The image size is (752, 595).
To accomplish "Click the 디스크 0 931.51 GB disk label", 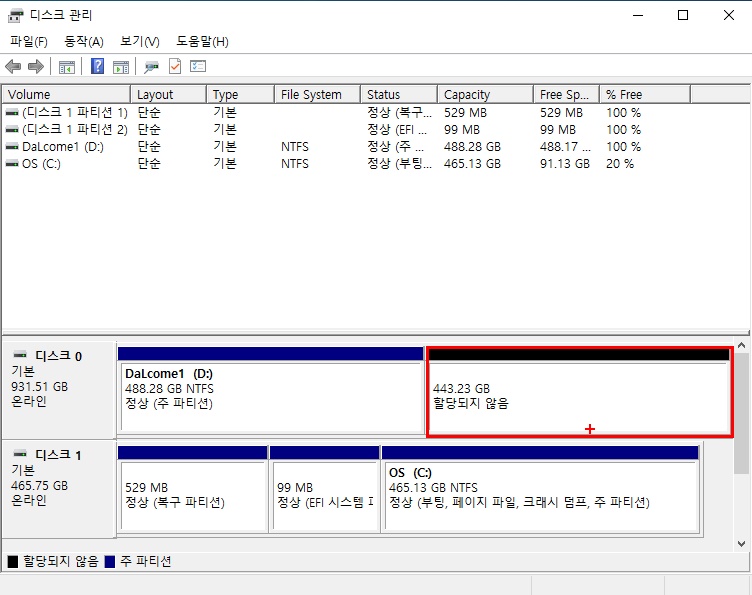I will pyautogui.click(x=58, y=389).
